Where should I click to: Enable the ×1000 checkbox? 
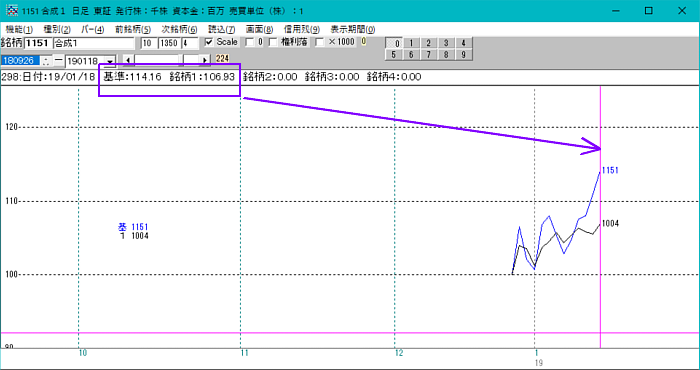[x=320, y=43]
